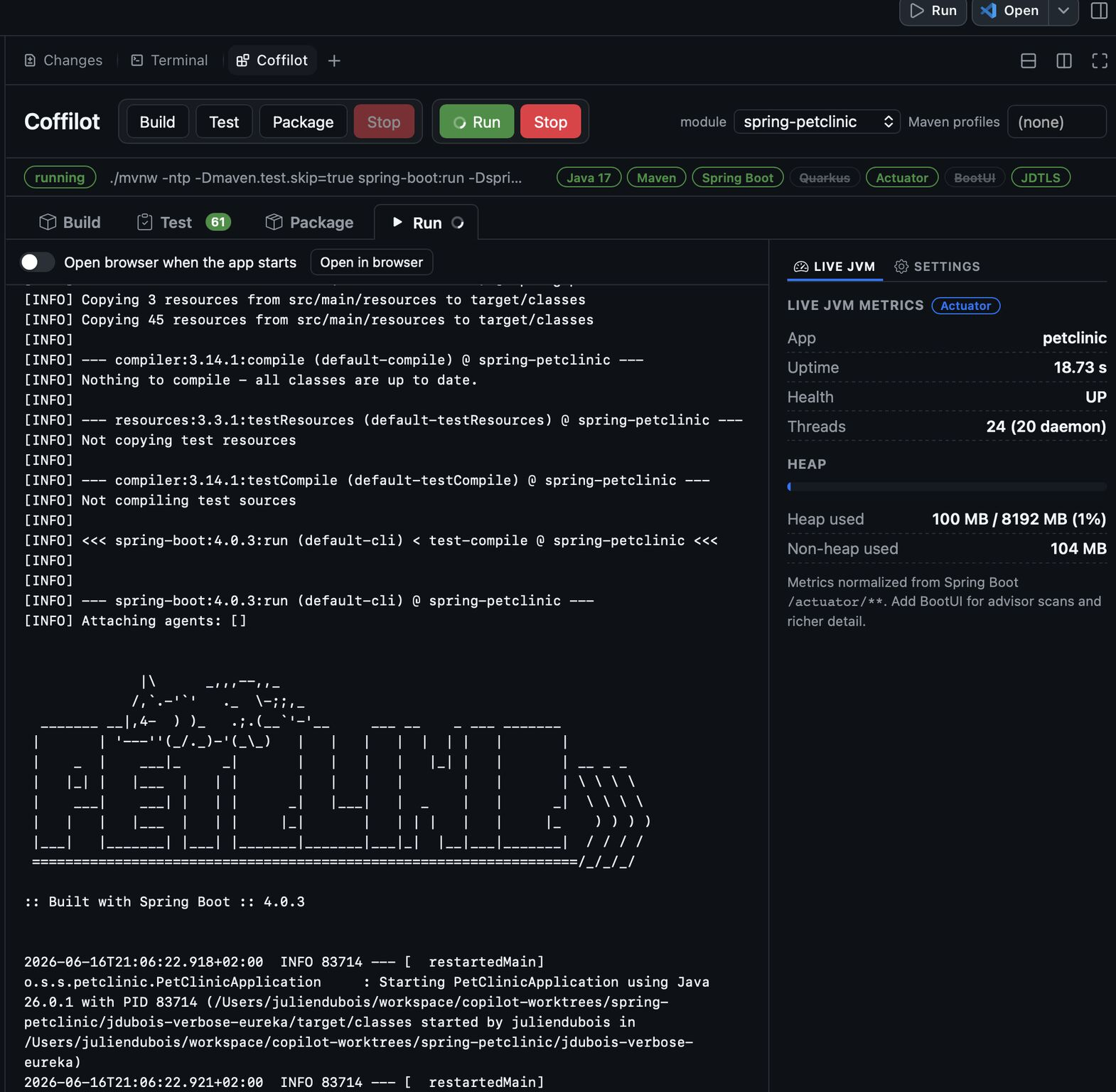Click the Maven tag
The height and width of the screenshot is (1092, 1116).
coord(656,178)
